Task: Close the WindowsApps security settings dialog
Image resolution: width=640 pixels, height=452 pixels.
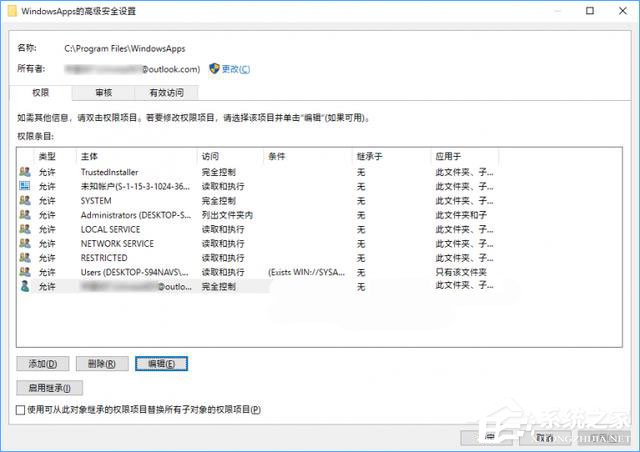Action: (x=623, y=11)
